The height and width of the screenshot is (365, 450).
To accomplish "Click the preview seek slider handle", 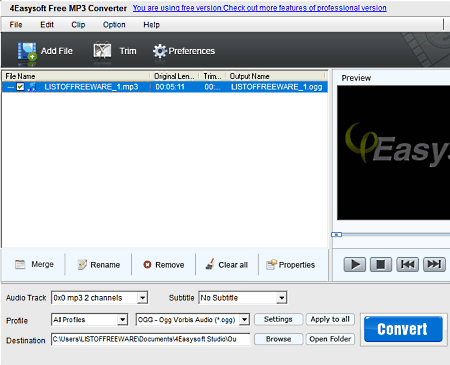I will pos(336,235).
